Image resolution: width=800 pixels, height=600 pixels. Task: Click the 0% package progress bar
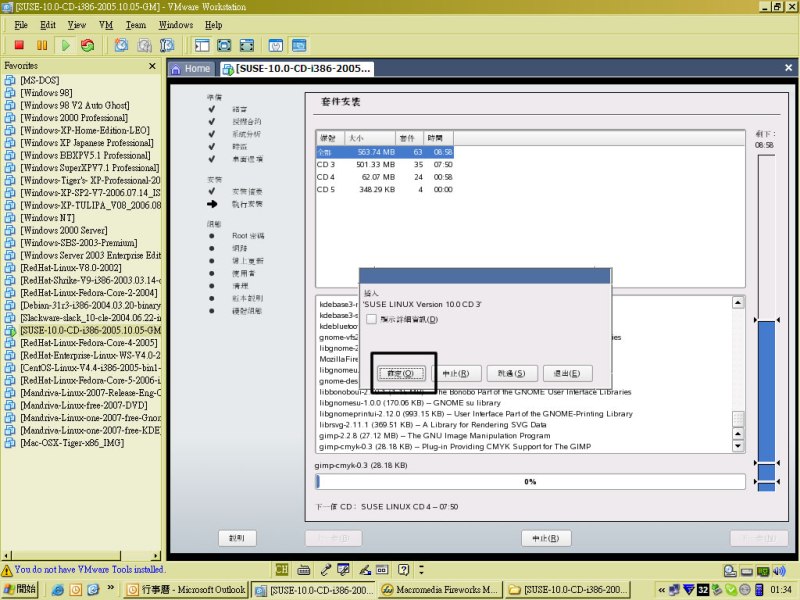coord(530,482)
